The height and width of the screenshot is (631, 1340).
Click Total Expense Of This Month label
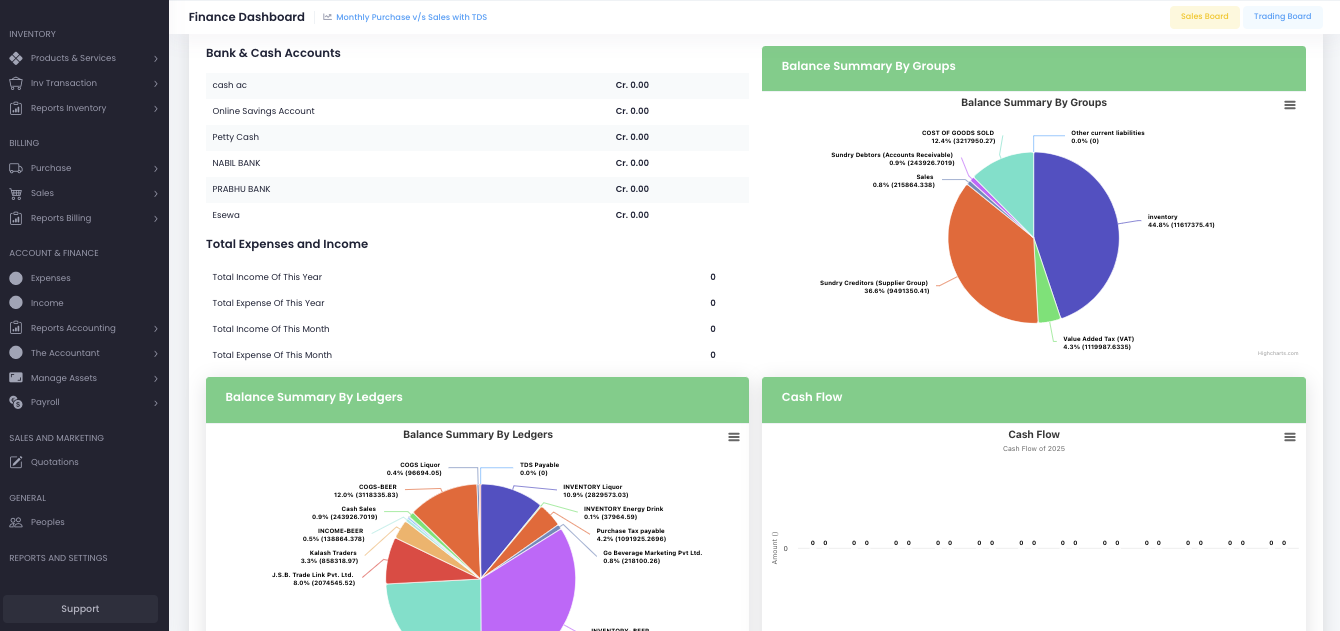click(272, 355)
